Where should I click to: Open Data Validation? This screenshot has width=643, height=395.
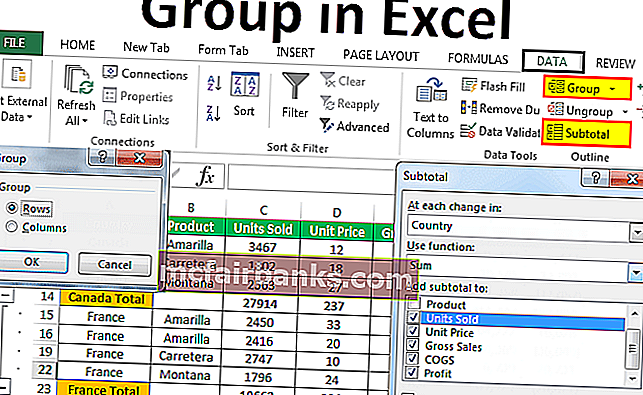pos(500,131)
